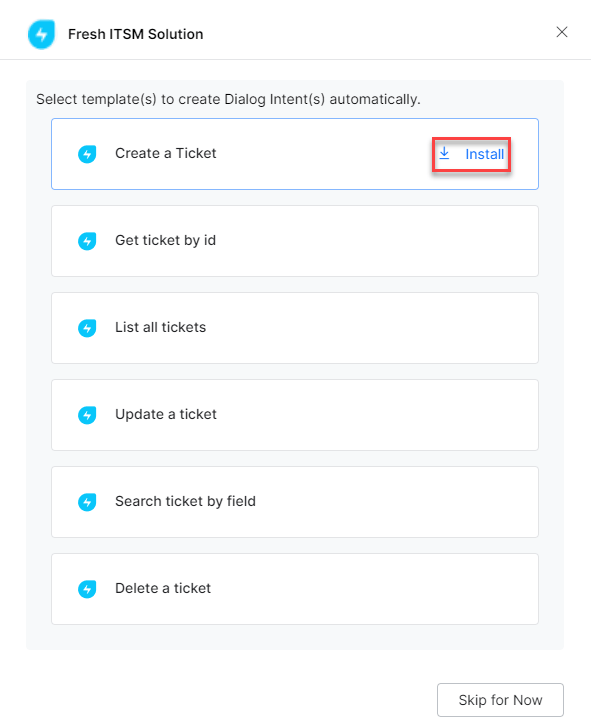This screenshot has height=724, width=591.
Task: Click the Select template(s) instruction text
Action: click(228, 99)
